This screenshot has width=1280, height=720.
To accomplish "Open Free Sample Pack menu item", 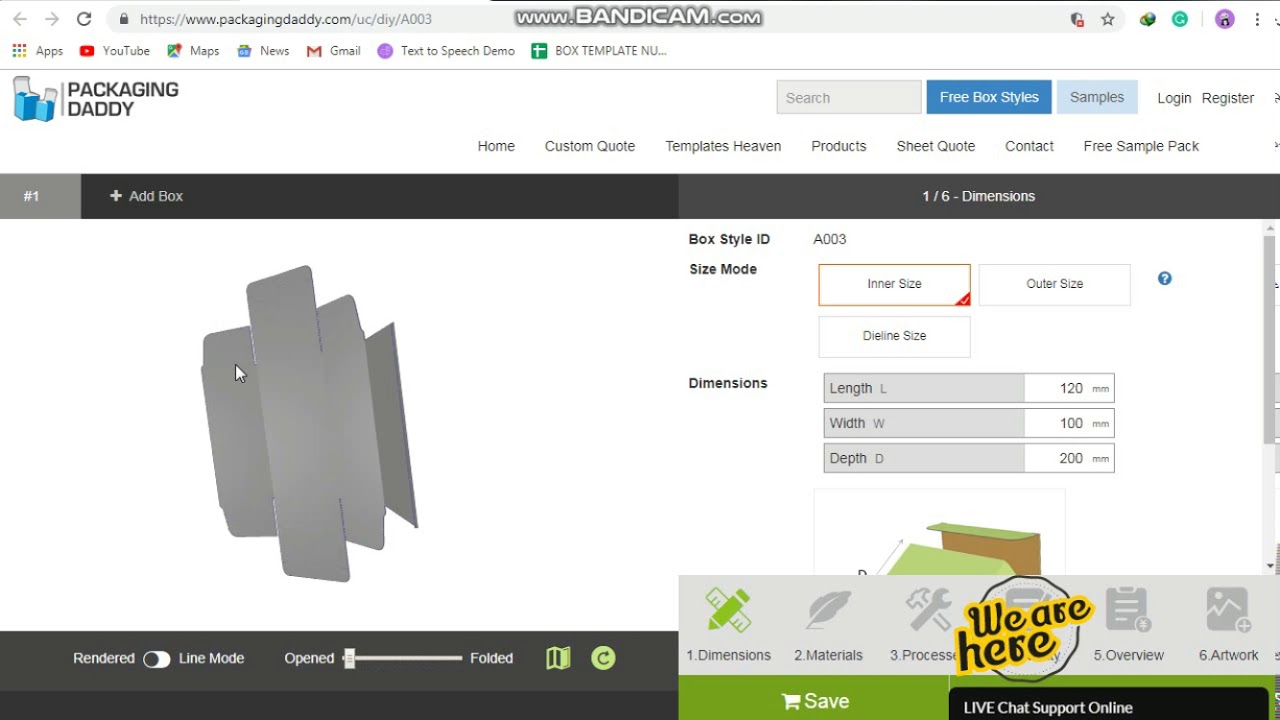I will click(1141, 146).
